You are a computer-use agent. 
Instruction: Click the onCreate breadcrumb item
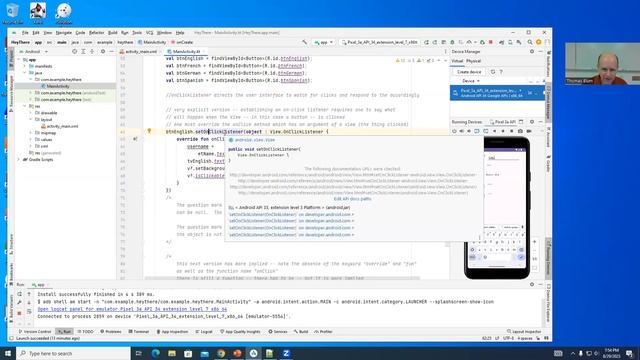[x=182, y=42]
